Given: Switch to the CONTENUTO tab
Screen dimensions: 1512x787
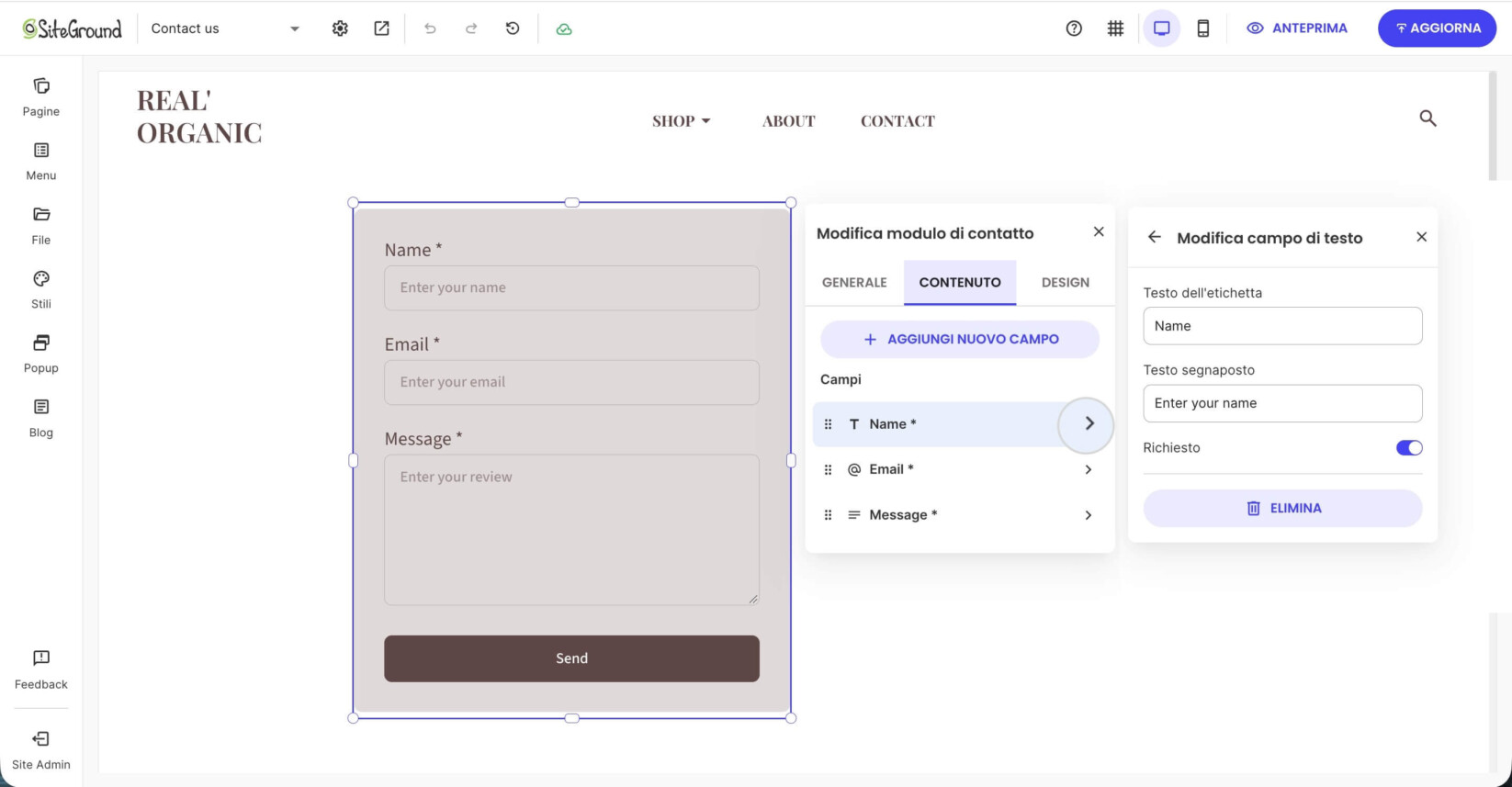Looking at the screenshot, I should coord(960,283).
